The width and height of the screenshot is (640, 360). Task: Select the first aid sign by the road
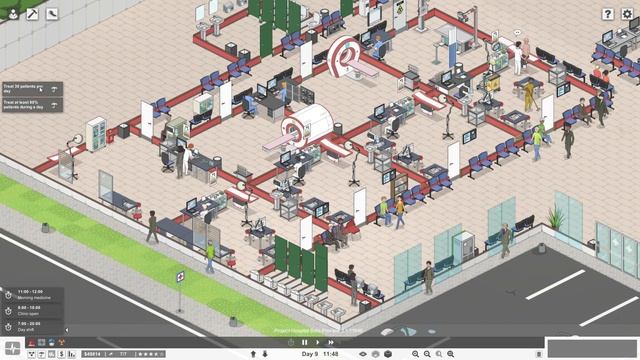pyautogui.click(x=180, y=277)
